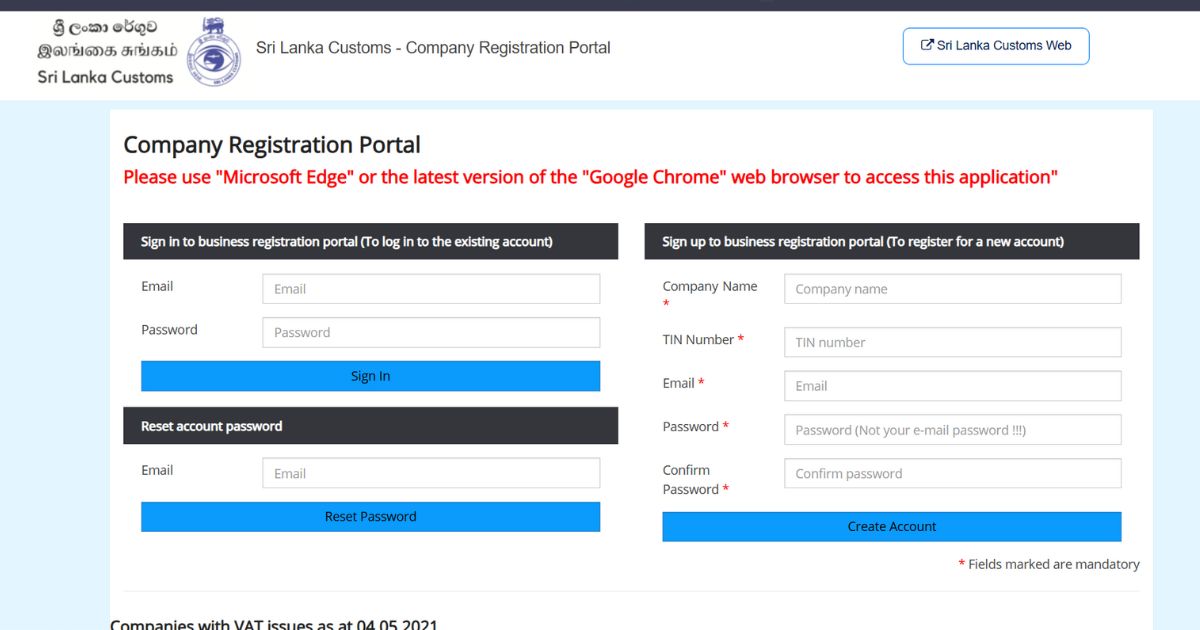Click the sign-up Password field

pyautogui.click(x=952, y=430)
